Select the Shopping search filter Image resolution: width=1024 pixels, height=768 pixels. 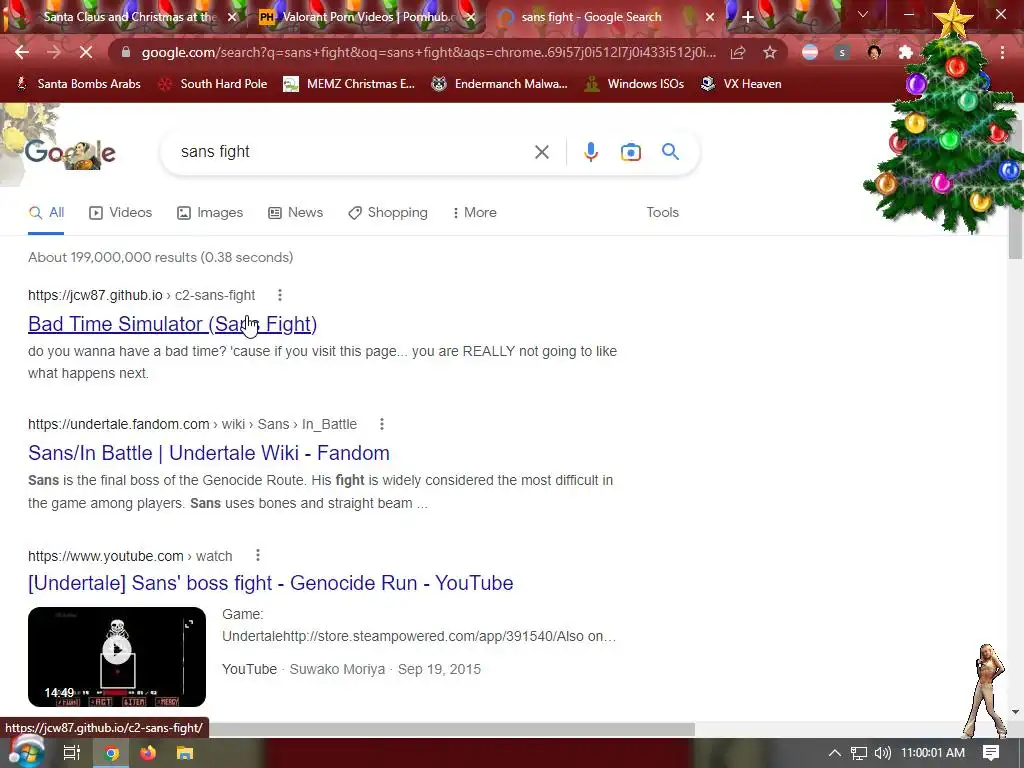click(388, 213)
